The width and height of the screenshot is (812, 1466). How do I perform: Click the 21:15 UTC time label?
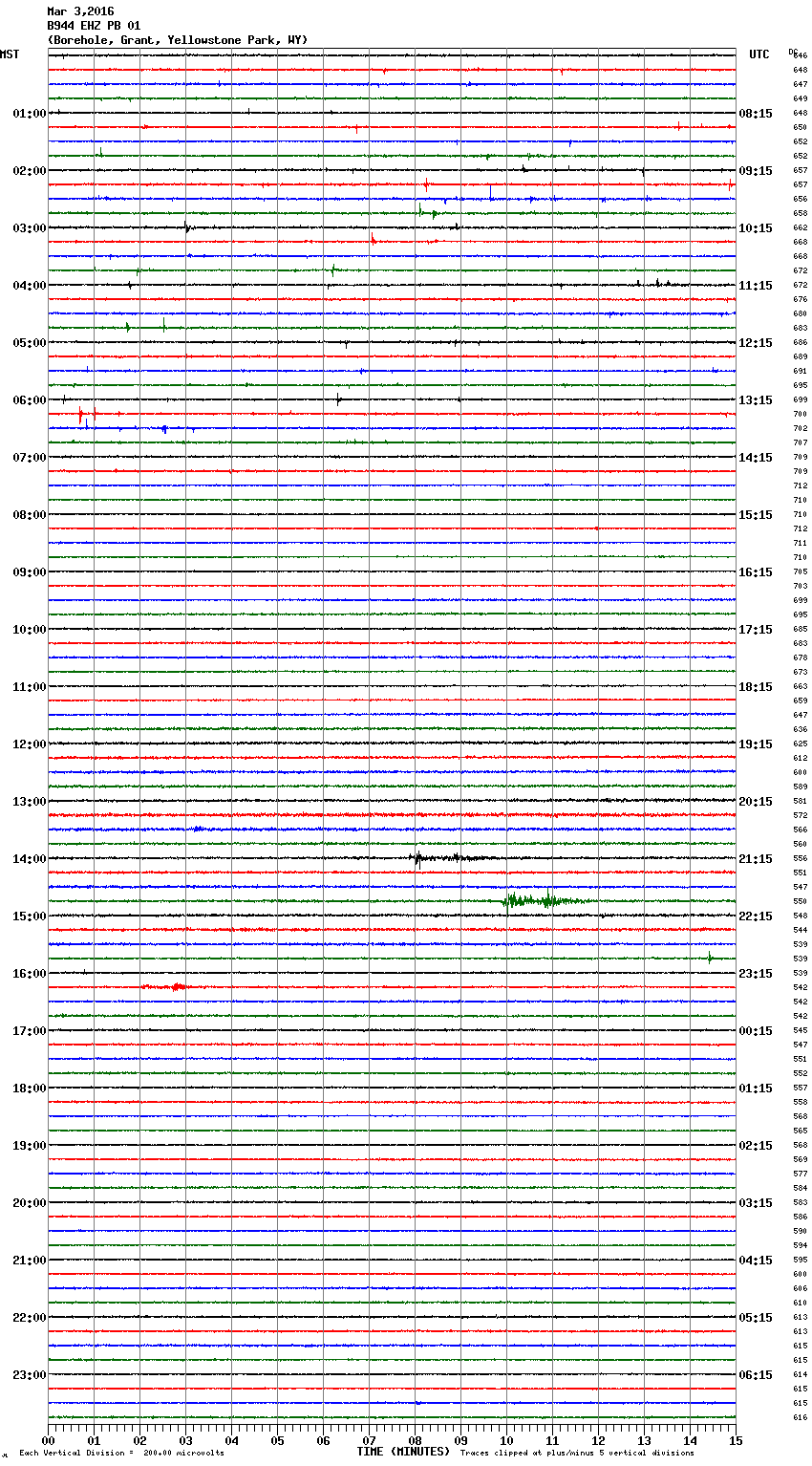pos(756,859)
